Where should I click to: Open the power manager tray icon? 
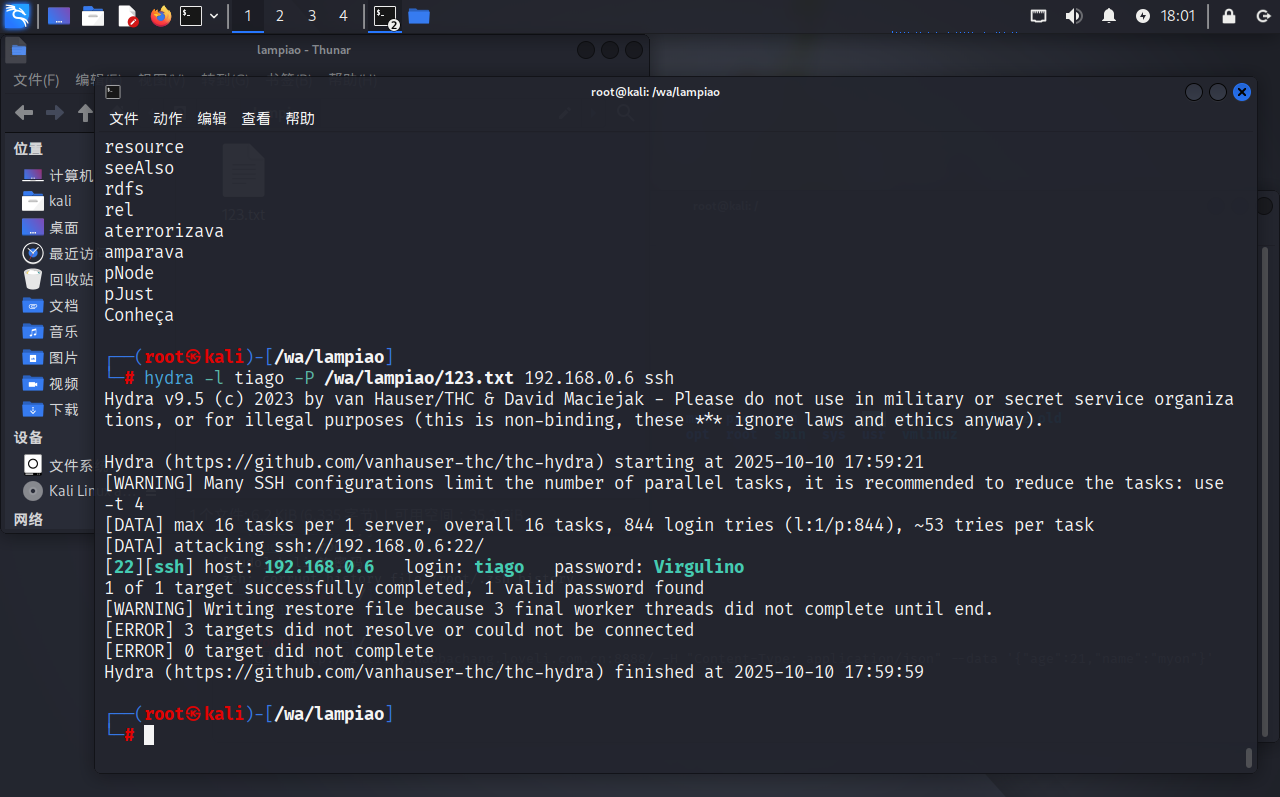point(1143,16)
